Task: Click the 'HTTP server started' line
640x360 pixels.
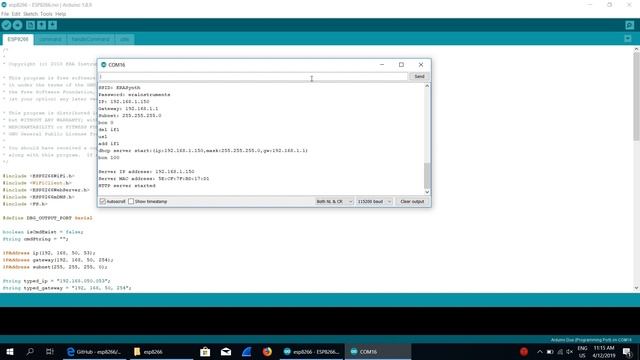Action: (127, 186)
